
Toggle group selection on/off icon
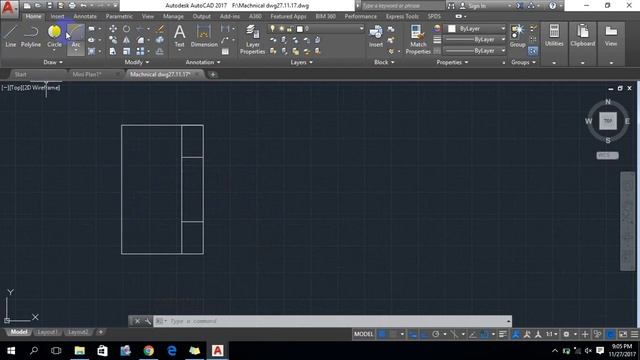[533, 51]
